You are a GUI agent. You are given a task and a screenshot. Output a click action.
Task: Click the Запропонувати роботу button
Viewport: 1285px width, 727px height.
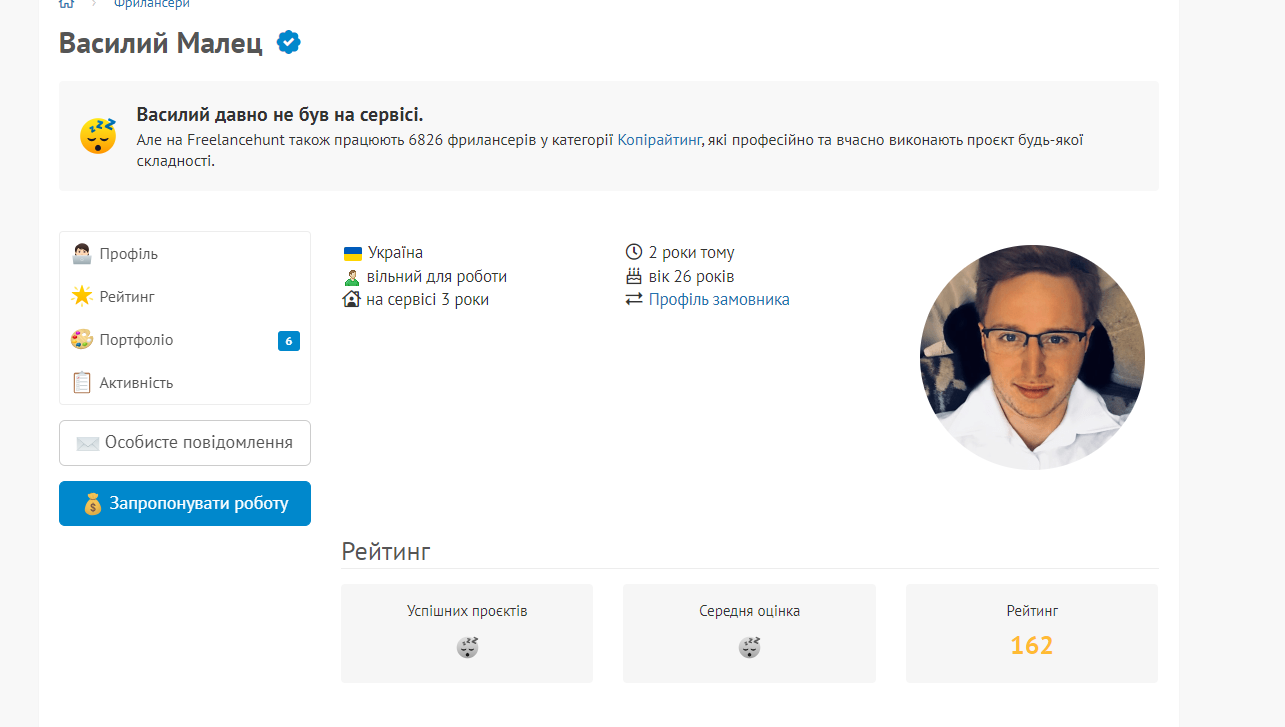[185, 503]
